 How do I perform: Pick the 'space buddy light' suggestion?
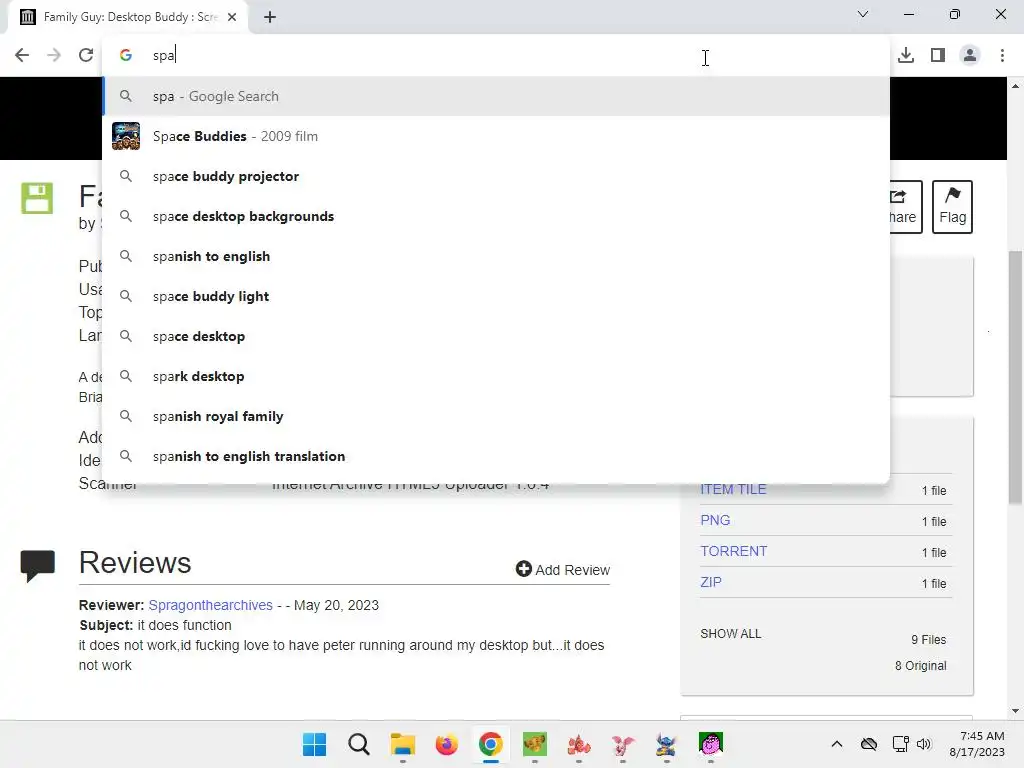(496, 296)
